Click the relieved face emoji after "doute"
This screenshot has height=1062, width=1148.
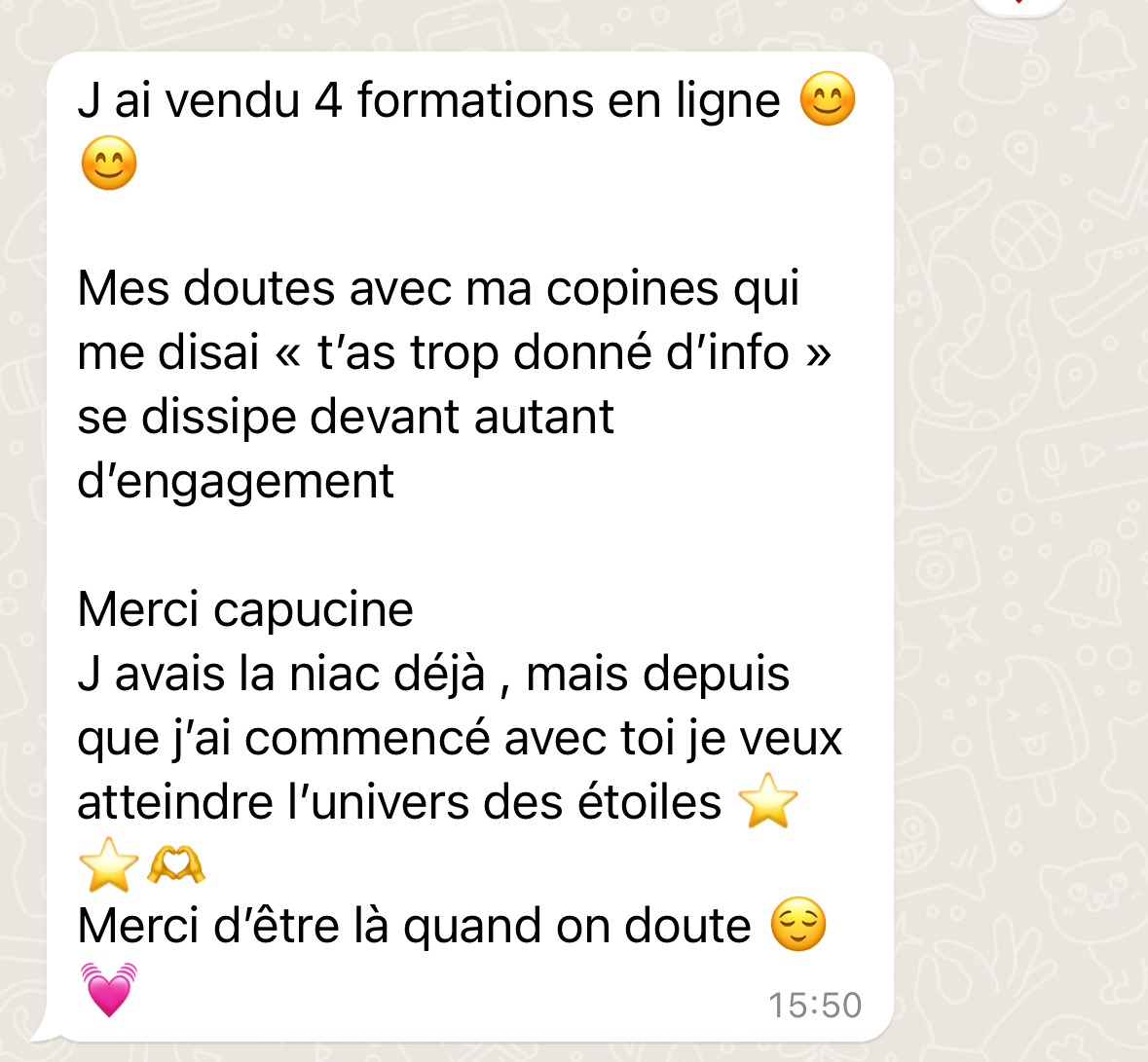point(798,924)
